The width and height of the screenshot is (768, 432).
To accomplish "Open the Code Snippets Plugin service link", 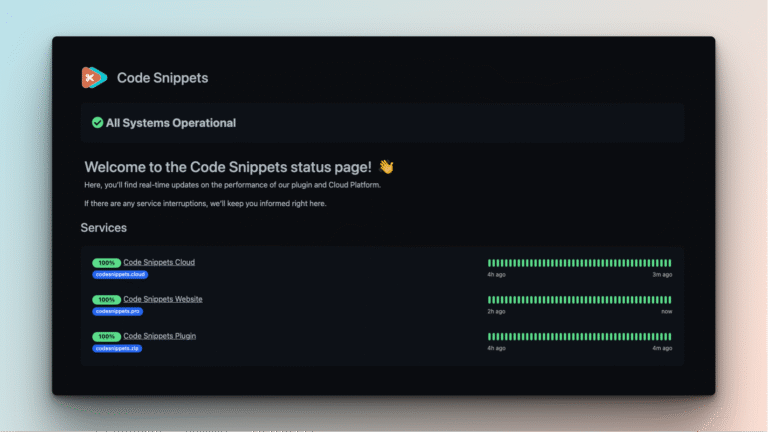I will click(160, 336).
